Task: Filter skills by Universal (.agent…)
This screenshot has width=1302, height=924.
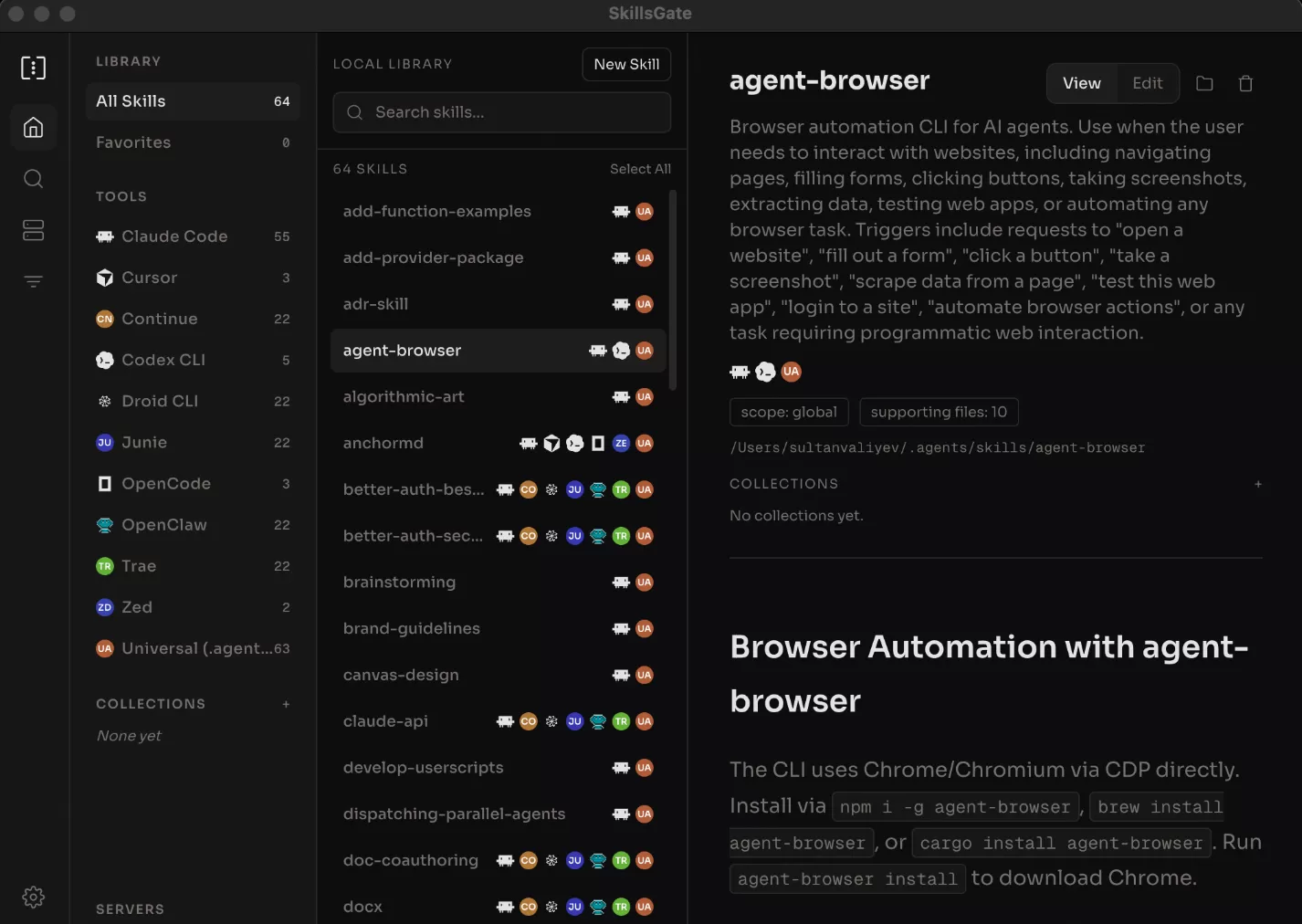Action: click(193, 648)
